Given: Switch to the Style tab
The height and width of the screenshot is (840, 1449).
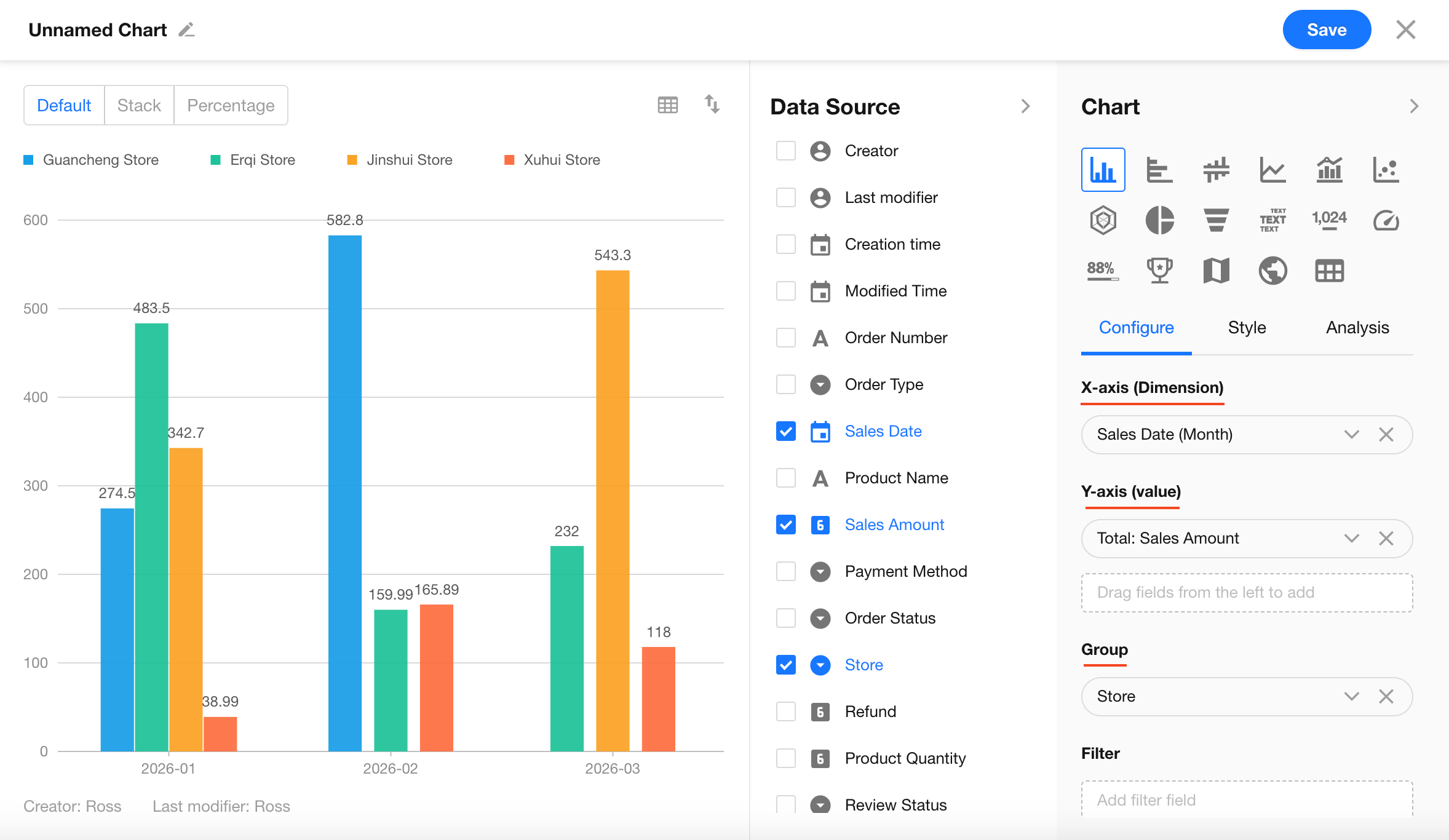Looking at the screenshot, I should click(1247, 328).
